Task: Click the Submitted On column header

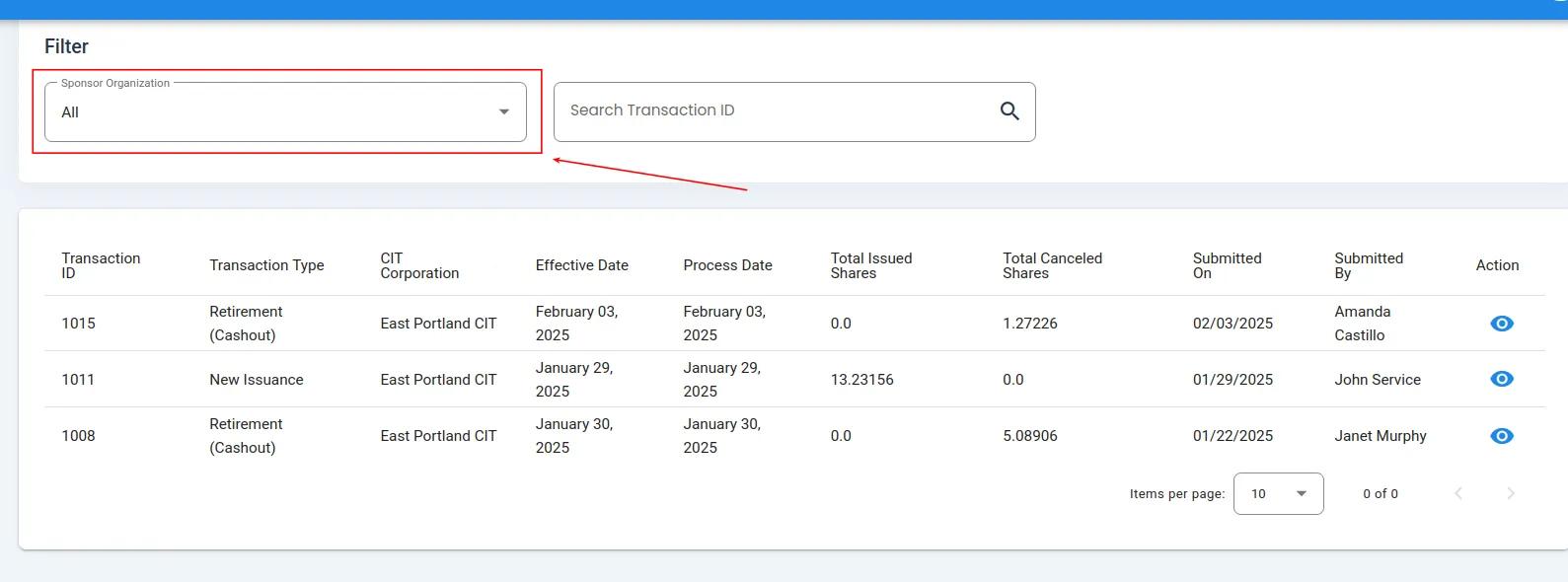Action: tap(1227, 265)
